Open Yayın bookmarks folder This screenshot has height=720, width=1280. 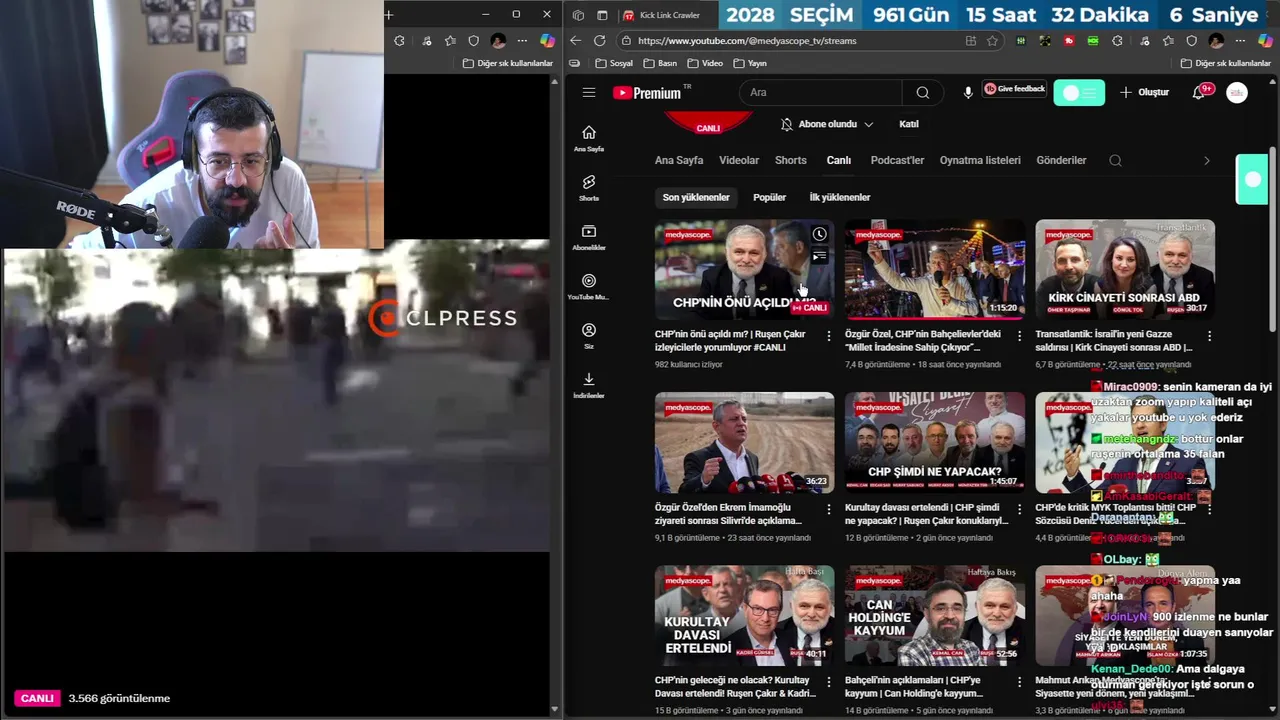click(750, 63)
